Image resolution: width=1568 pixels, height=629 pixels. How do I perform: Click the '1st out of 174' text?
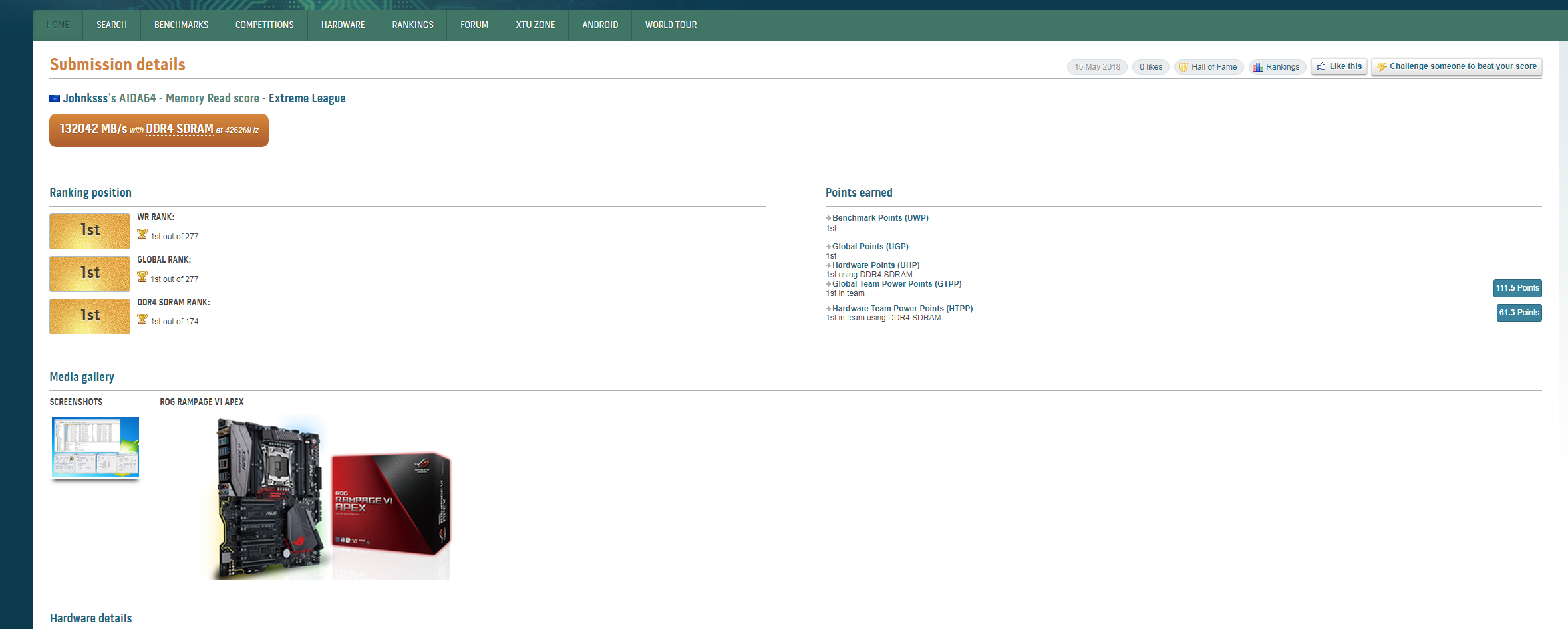[x=174, y=322]
